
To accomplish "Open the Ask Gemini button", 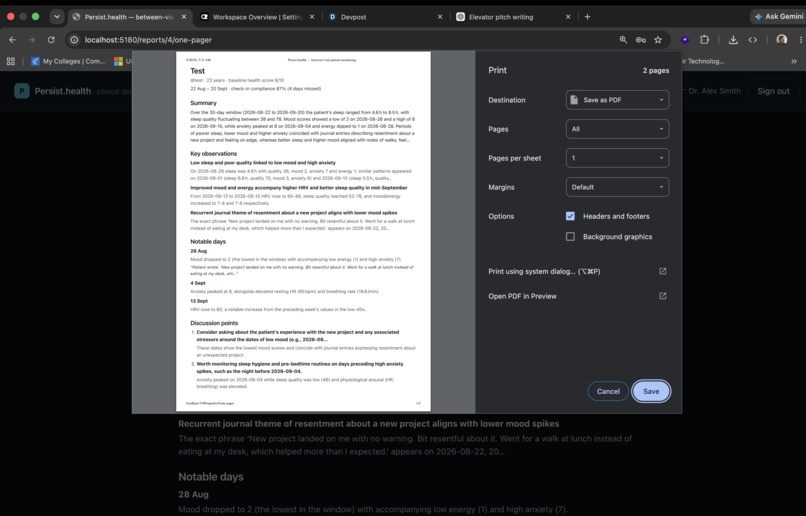I will 778,16.
